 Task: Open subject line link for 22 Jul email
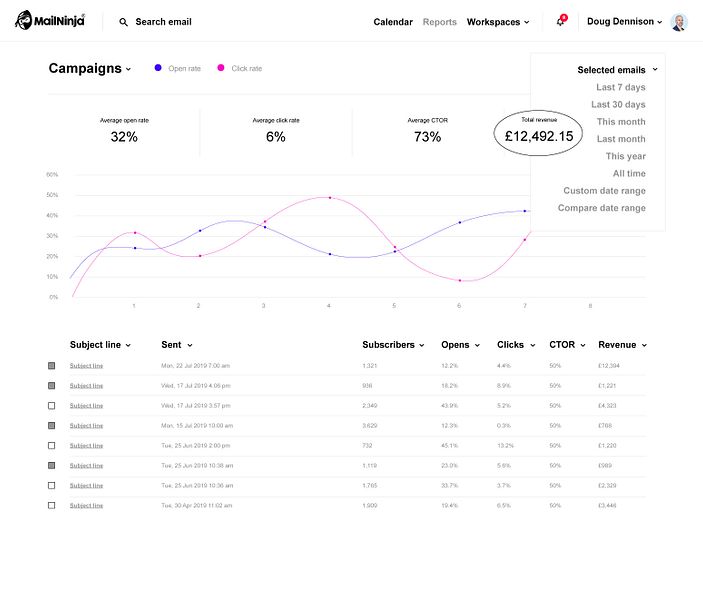click(86, 366)
